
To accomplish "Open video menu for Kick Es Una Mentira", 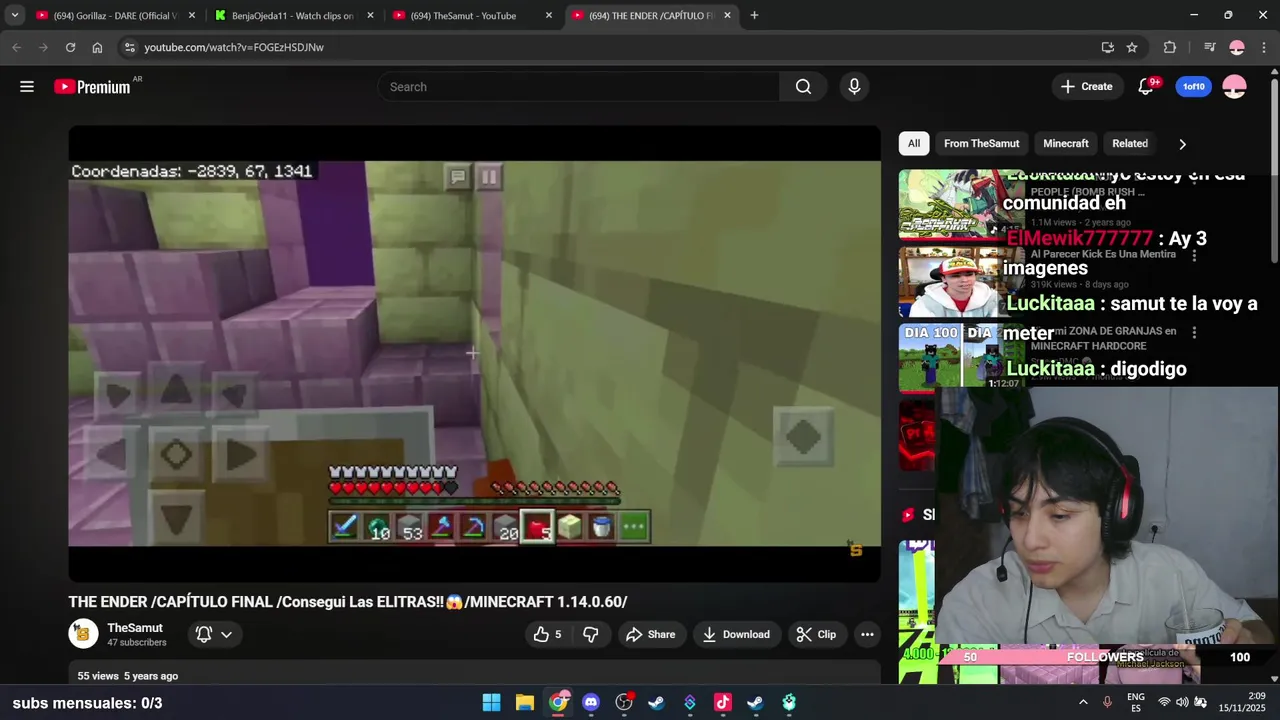I will click(x=1194, y=257).
